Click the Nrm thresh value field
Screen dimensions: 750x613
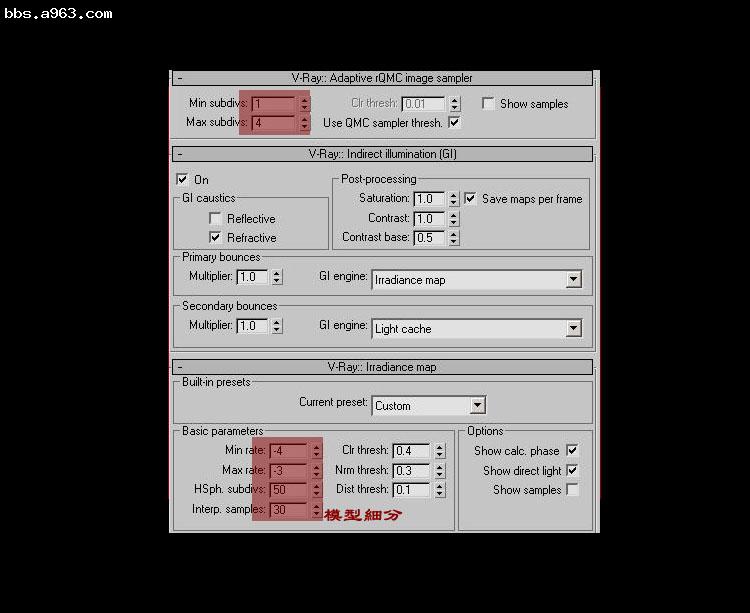(x=411, y=471)
